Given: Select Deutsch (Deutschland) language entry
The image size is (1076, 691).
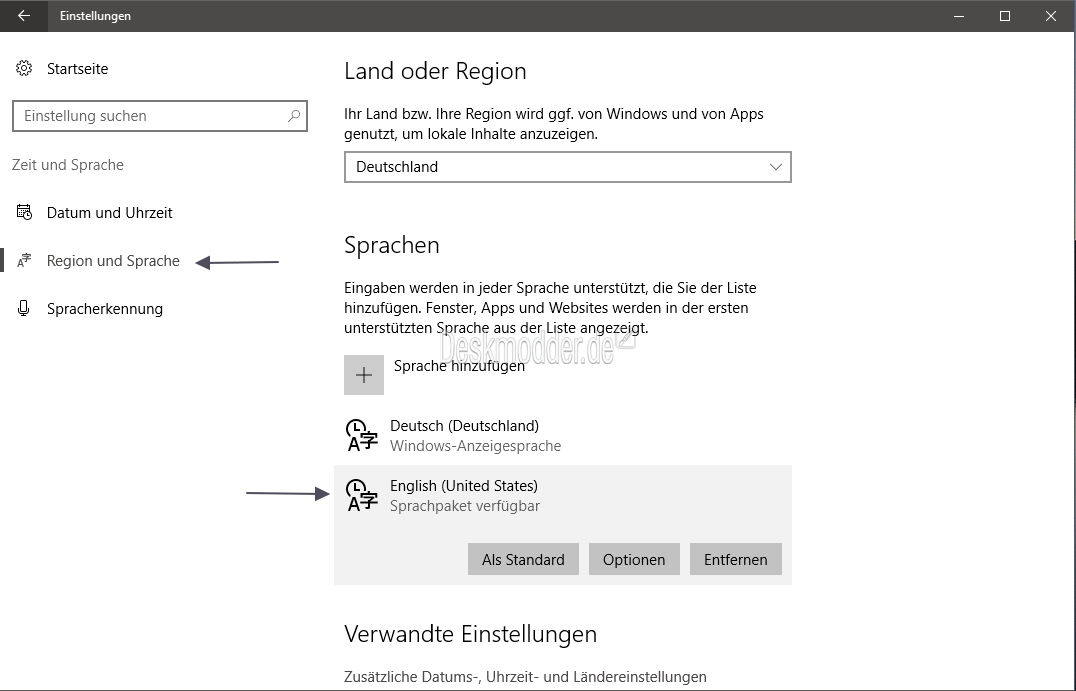Looking at the screenshot, I should tap(563, 435).
